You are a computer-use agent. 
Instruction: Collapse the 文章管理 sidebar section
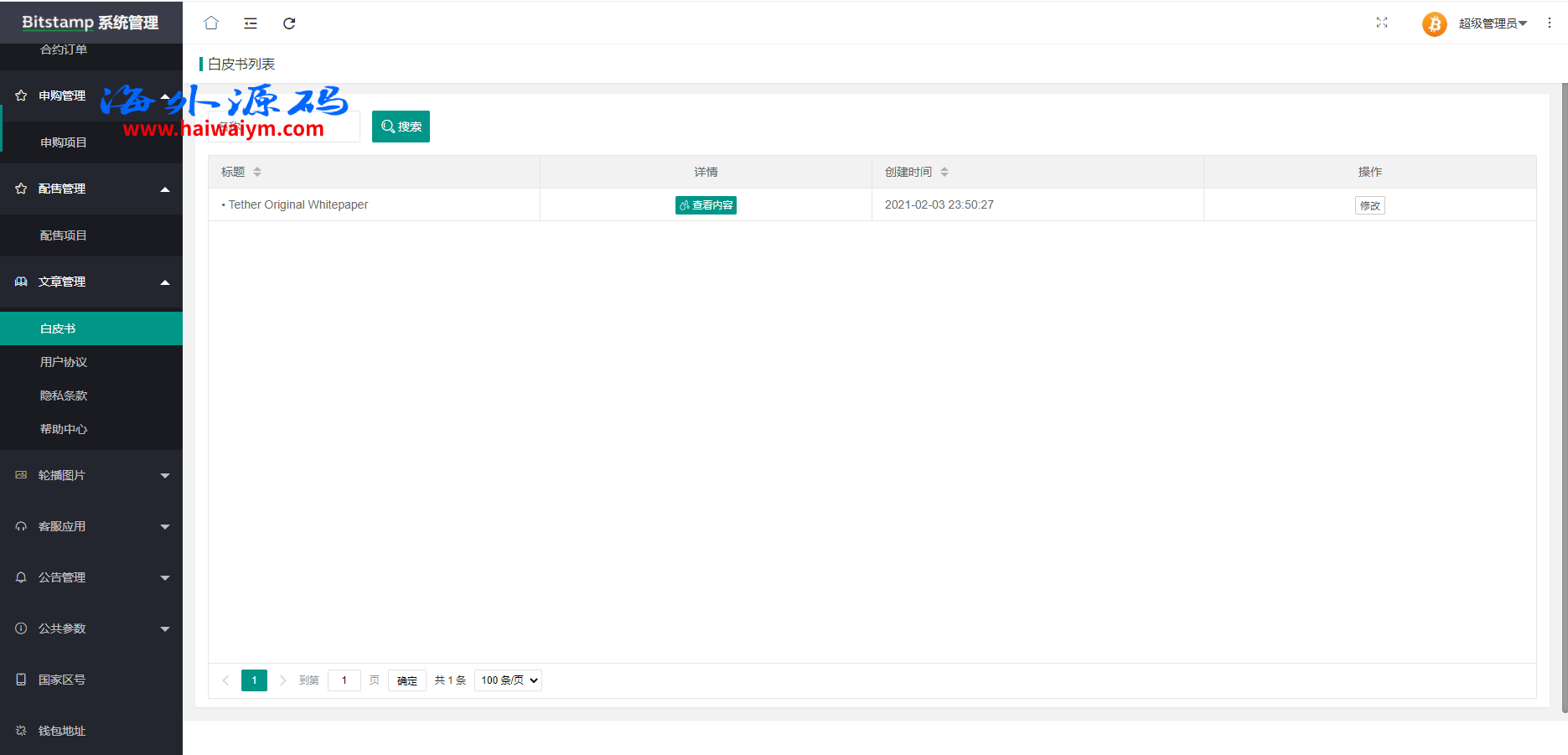tap(91, 282)
